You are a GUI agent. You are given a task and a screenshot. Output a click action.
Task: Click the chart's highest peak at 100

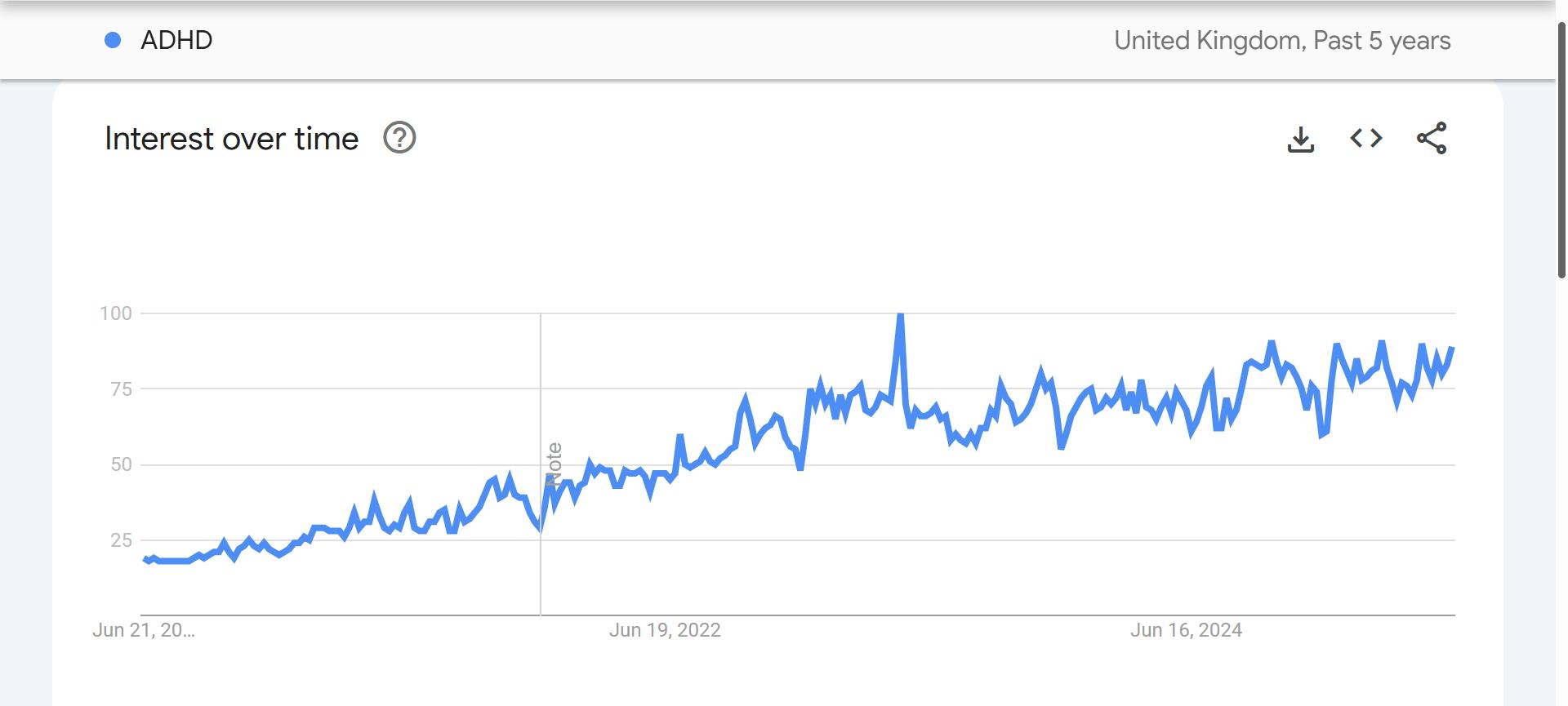point(900,315)
